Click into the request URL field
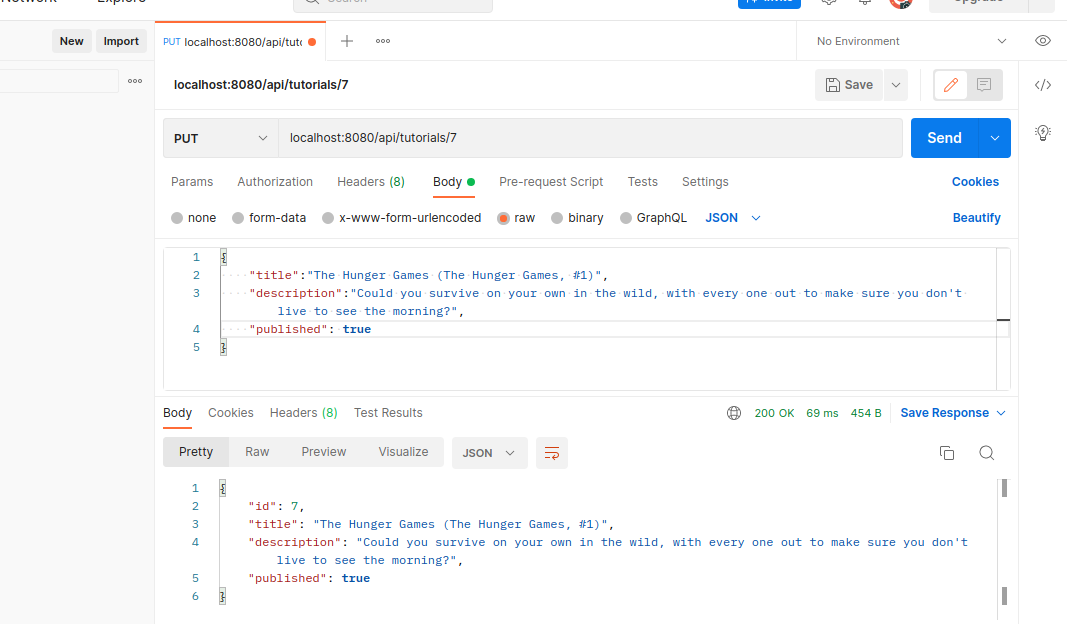The height and width of the screenshot is (624, 1067). coord(590,138)
